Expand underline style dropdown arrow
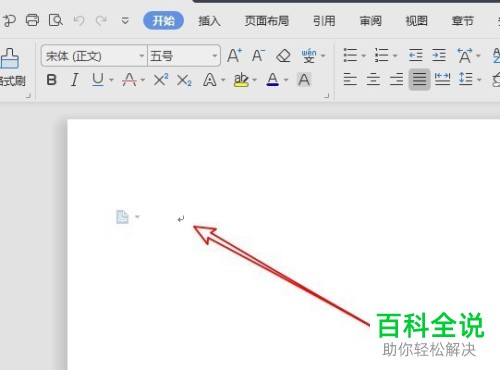Screen dimensions: 500x370 pyautogui.click(x=111, y=80)
